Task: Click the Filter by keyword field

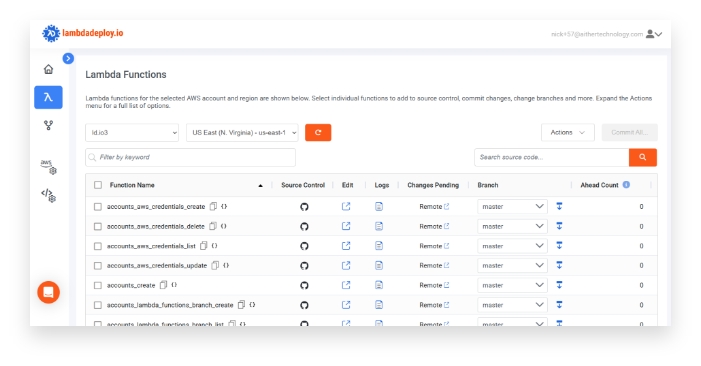Action: (x=190, y=157)
